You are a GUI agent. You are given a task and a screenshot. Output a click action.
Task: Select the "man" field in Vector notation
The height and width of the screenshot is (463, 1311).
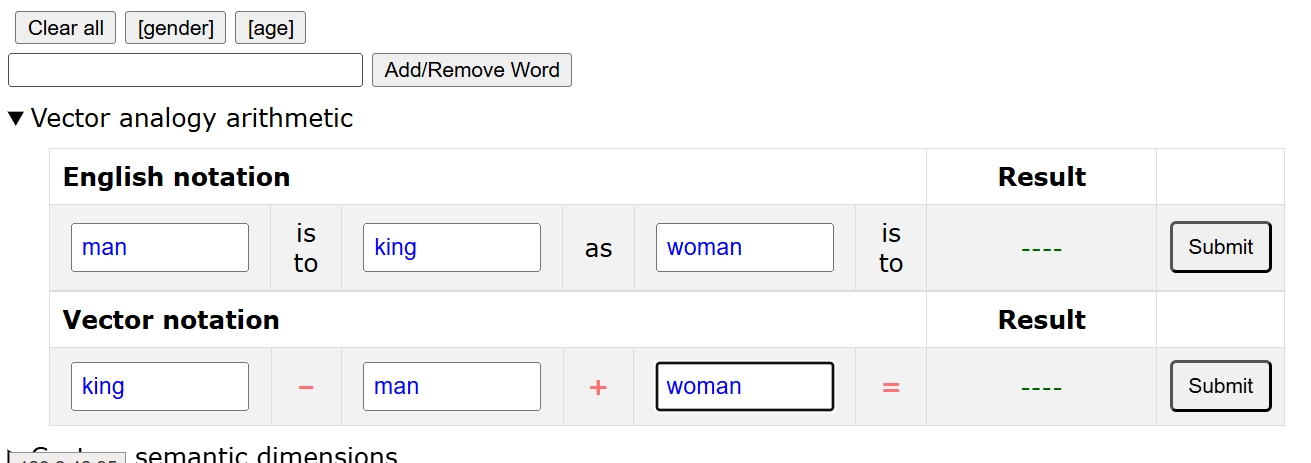coord(452,386)
